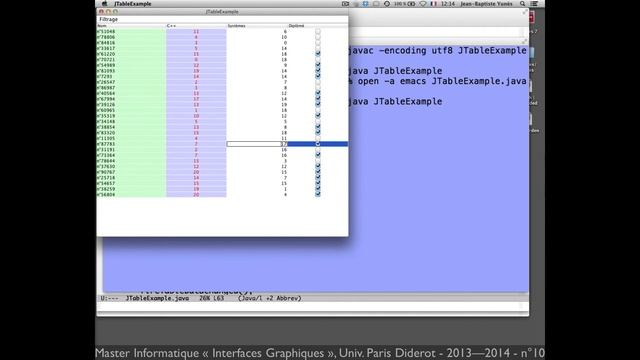Click the open -a emacs line in Terminal
Viewport: 640px width, 360px height.
point(438,81)
